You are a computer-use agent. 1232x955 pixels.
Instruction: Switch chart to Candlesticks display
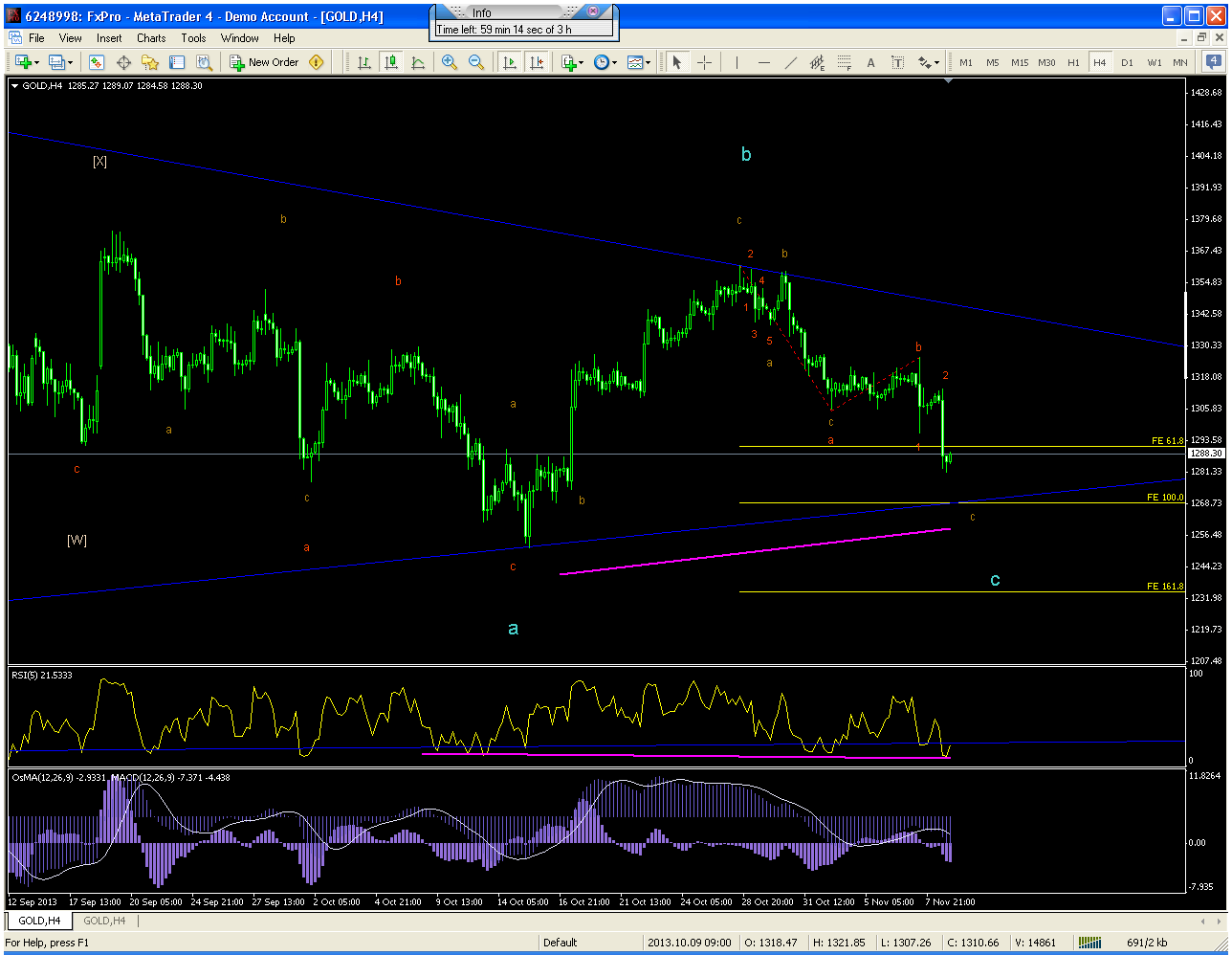coord(391,62)
